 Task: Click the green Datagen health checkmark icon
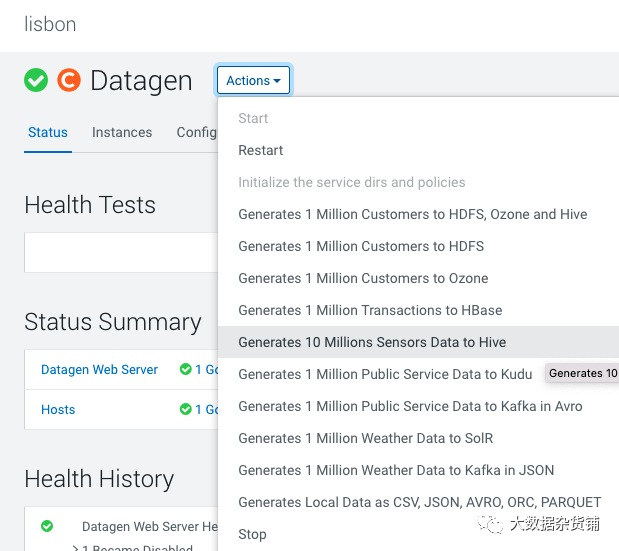tap(36, 80)
